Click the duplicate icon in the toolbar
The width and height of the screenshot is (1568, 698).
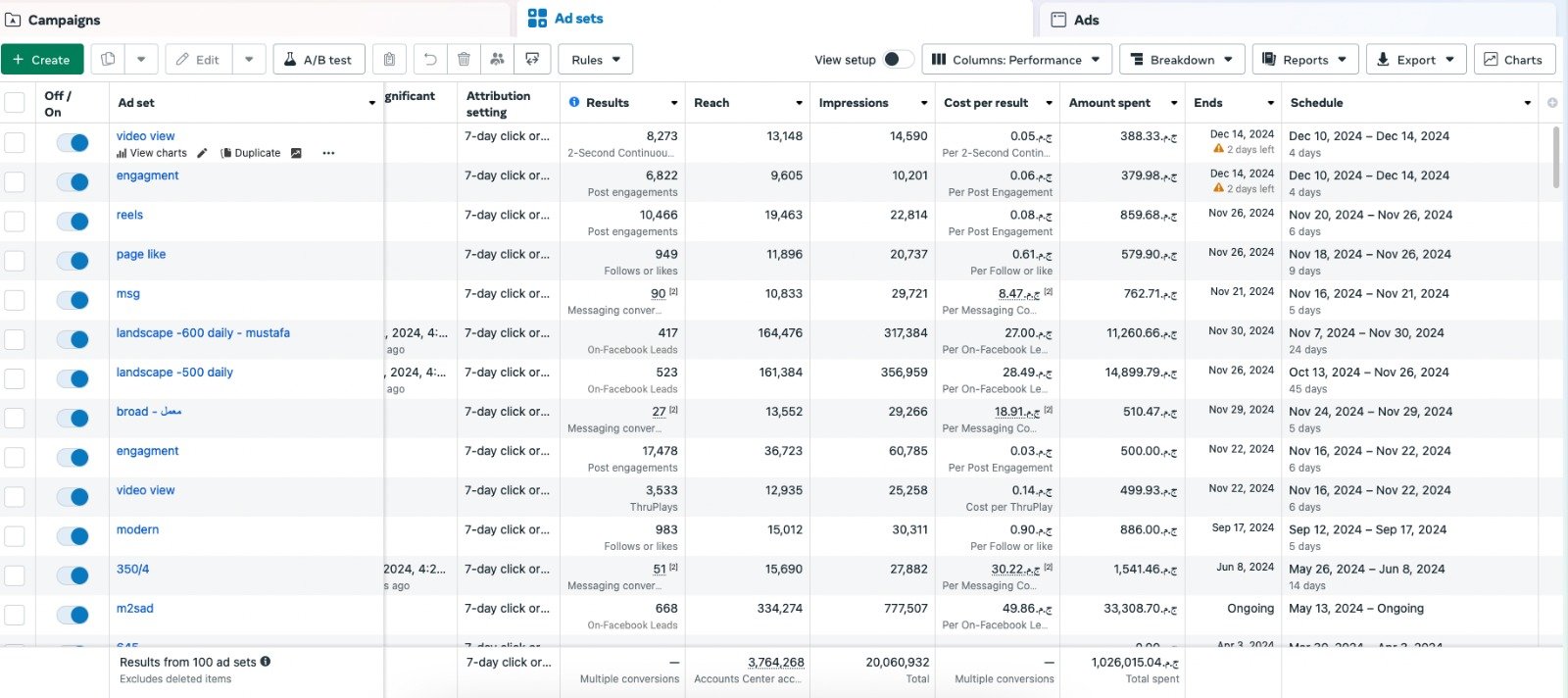point(108,60)
